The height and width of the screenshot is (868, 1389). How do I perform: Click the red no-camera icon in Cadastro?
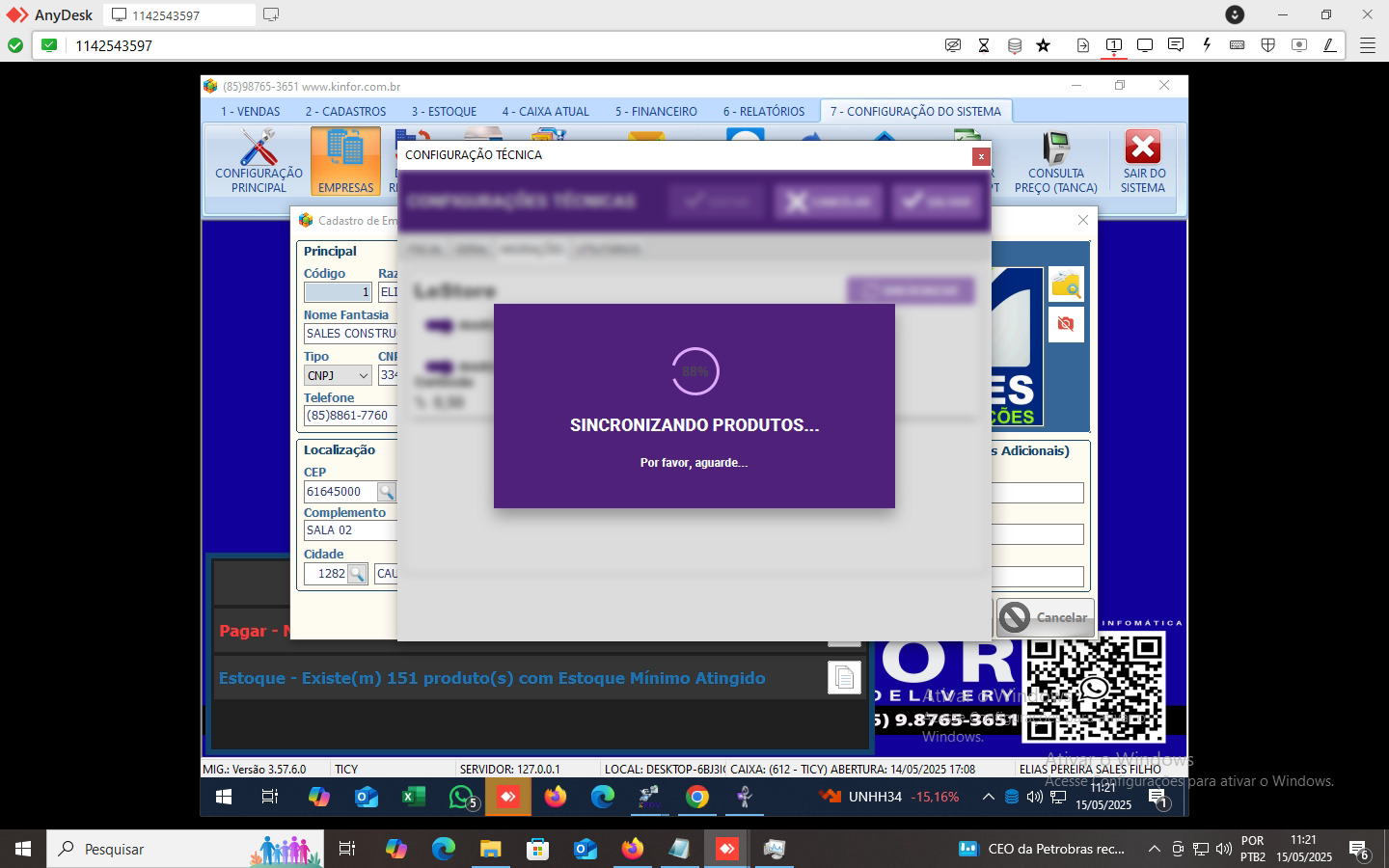pyautogui.click(x=1066, y=324)
